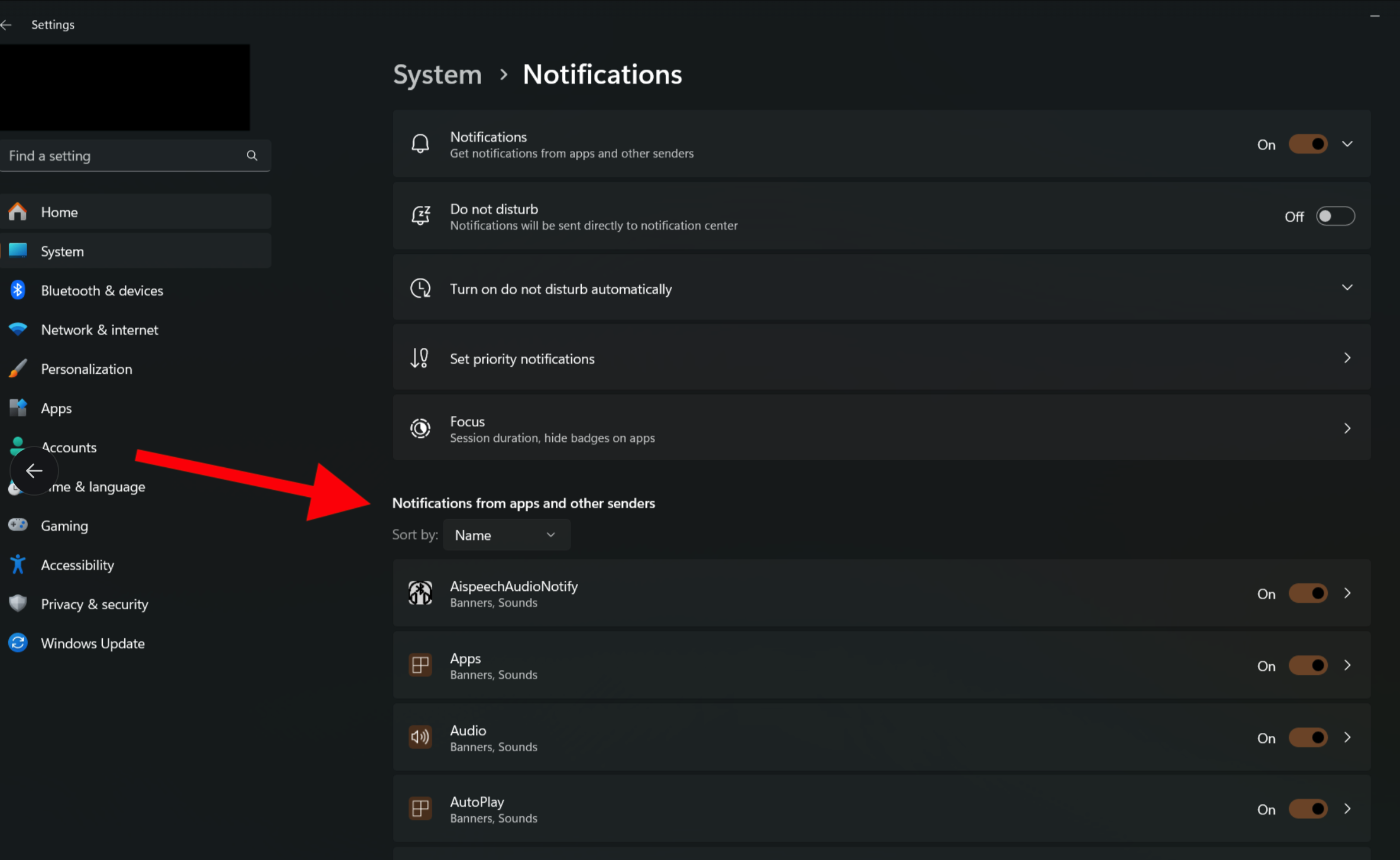Open AispeechAudioNotify row title

(514, 586)
